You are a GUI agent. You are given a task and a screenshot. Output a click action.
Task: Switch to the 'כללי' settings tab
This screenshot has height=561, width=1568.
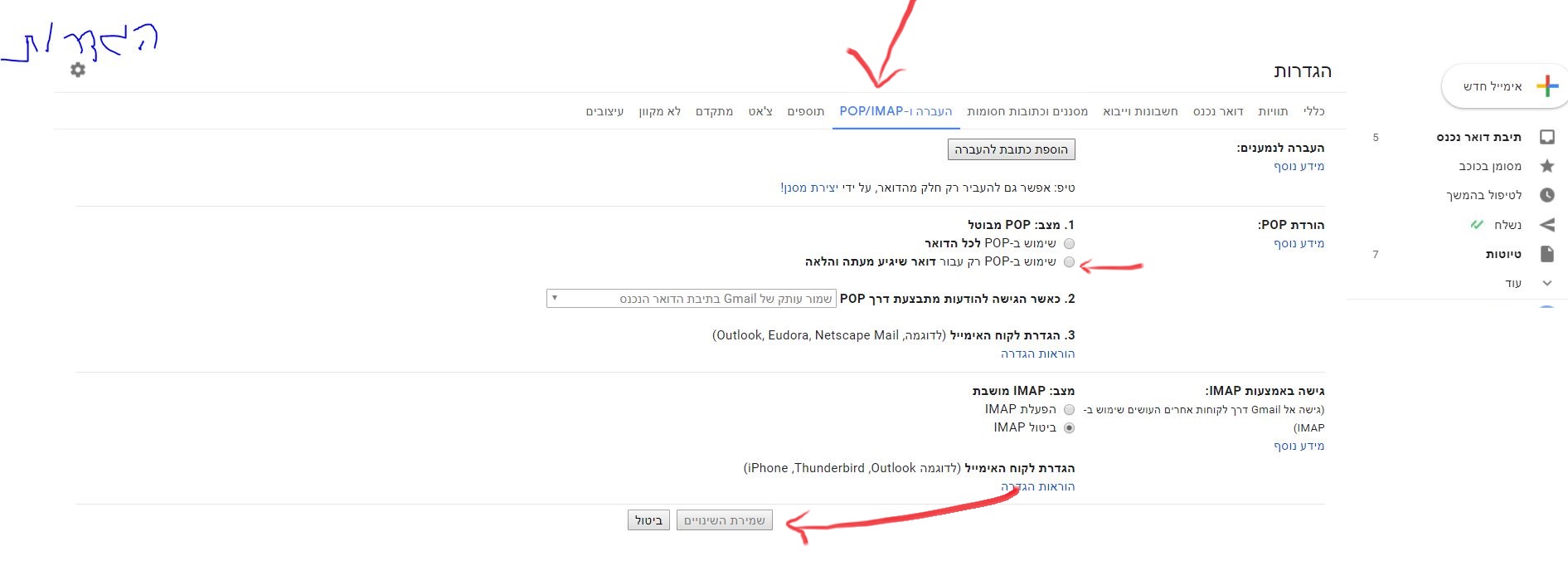point(1314,111)
